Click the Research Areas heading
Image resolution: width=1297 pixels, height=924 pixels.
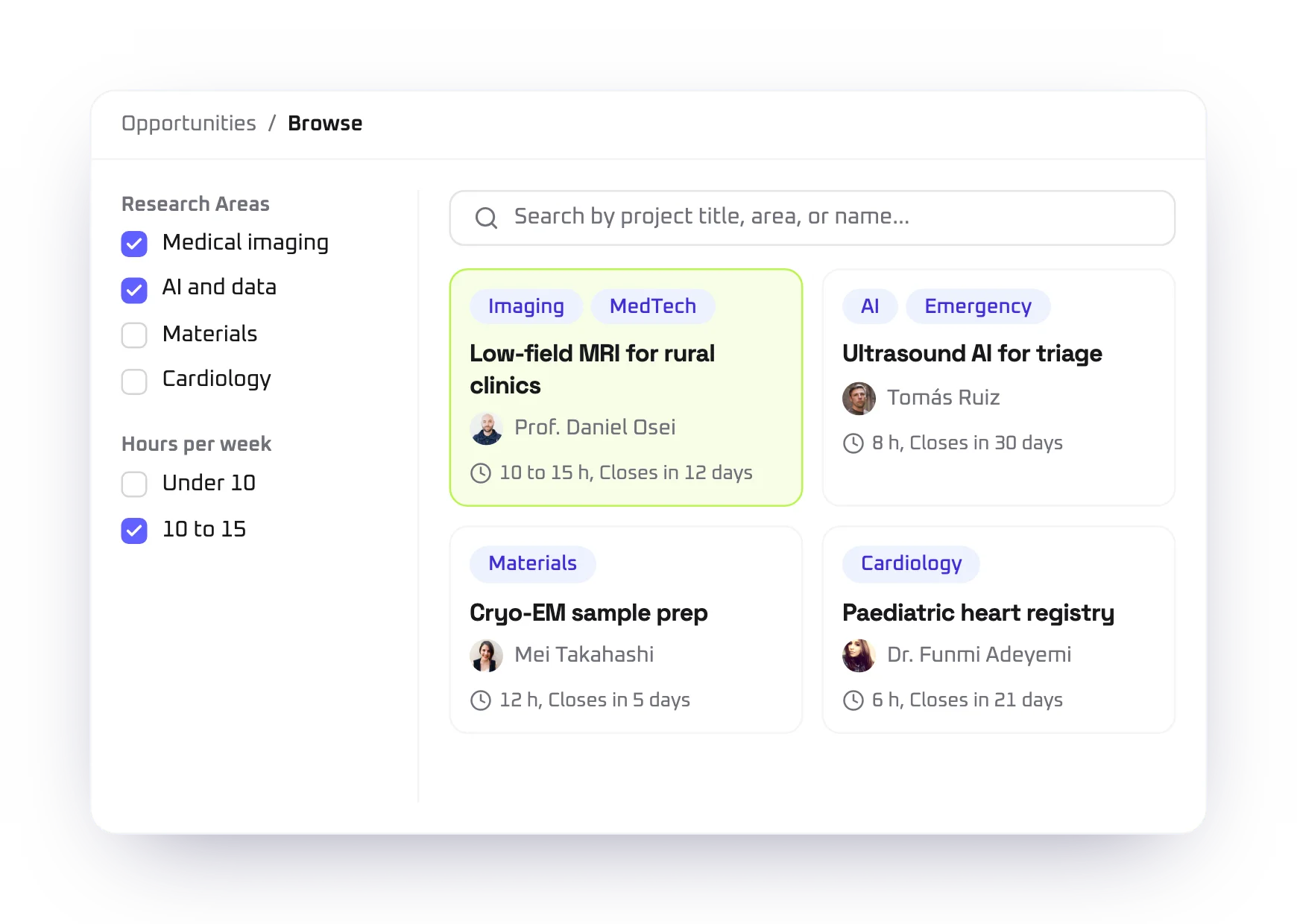point(195,204)
